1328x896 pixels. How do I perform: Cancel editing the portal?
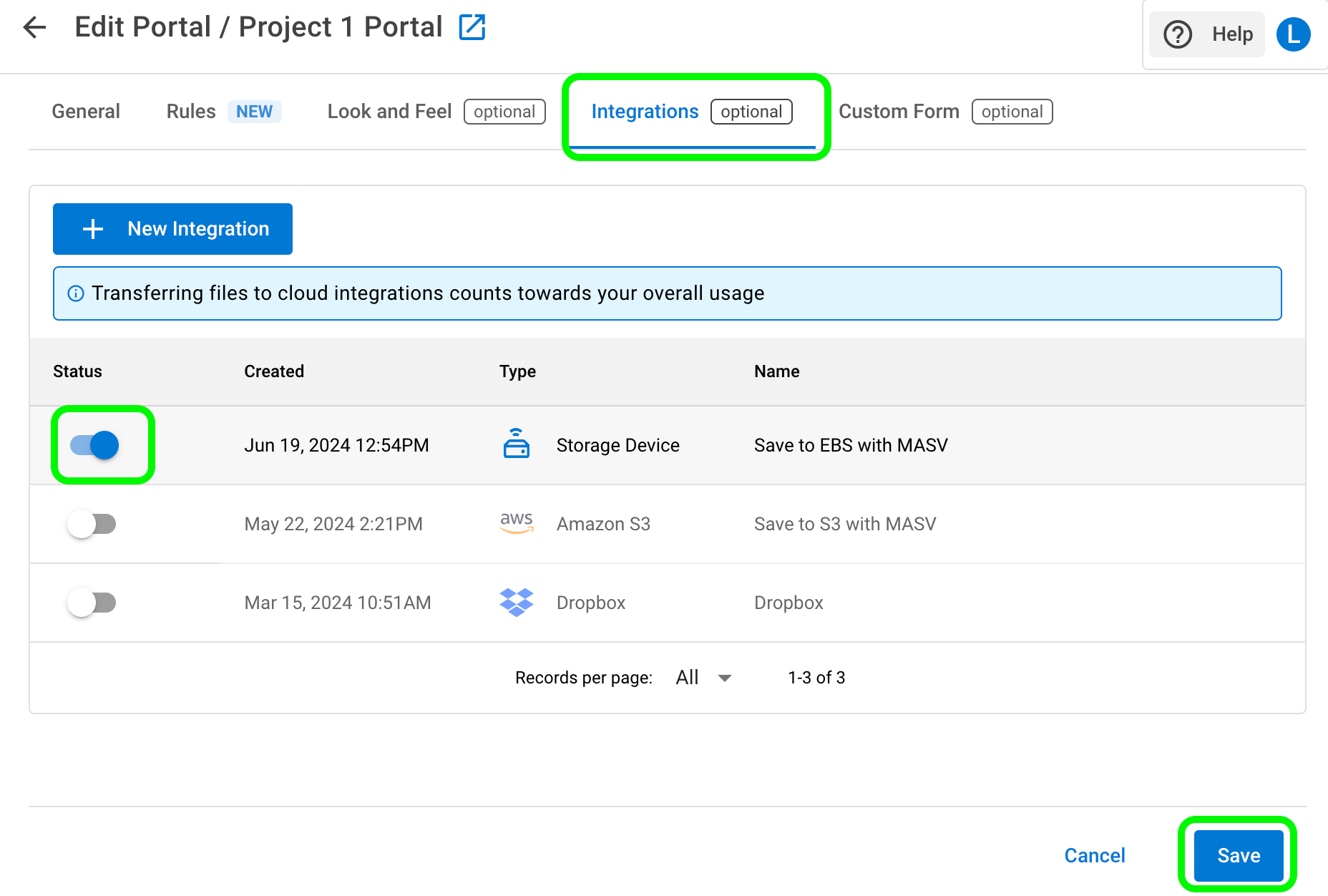point(1095,855)
